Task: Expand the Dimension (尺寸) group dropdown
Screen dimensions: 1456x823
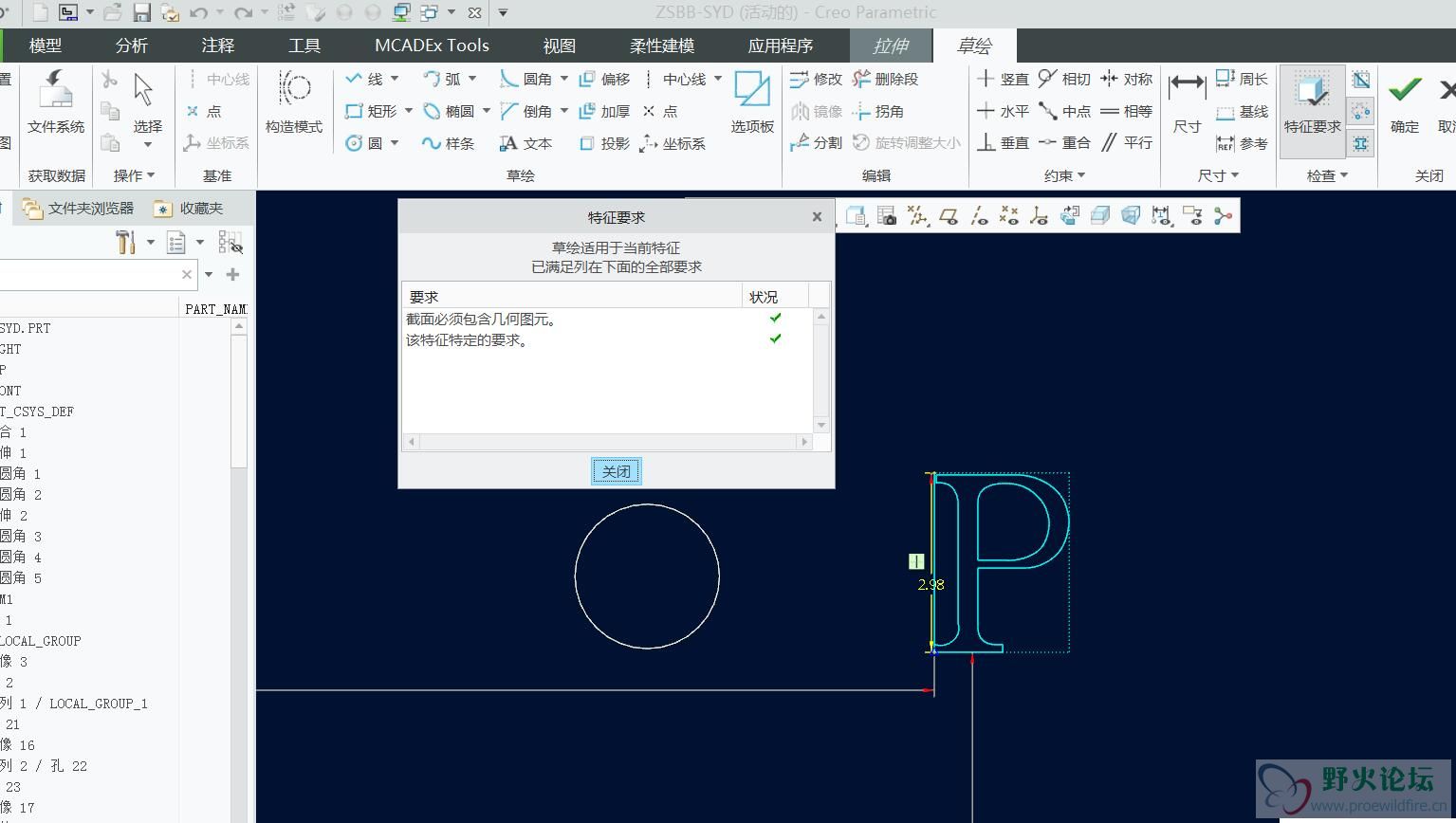Action: (x=1218, y=175)
